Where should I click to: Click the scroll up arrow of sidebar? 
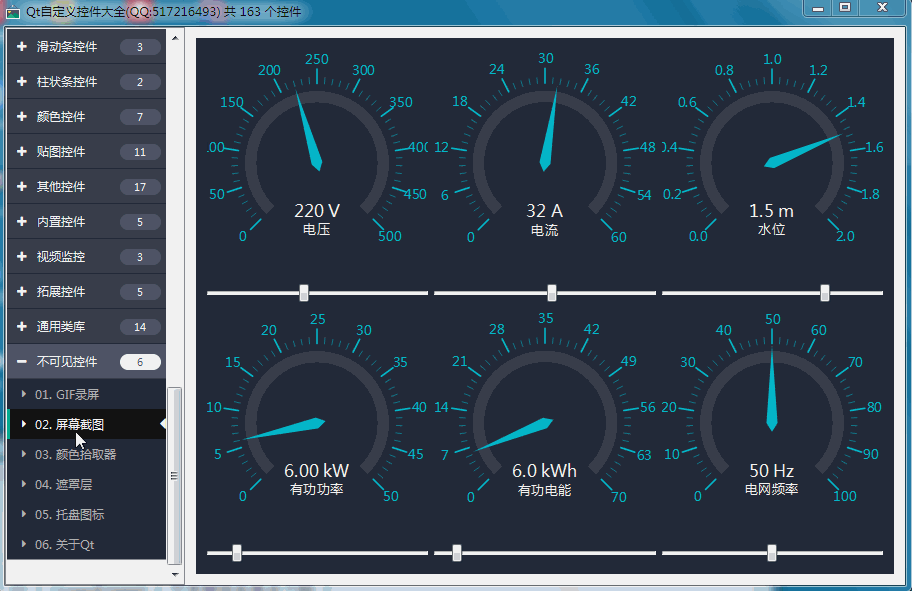pos(175,39)
